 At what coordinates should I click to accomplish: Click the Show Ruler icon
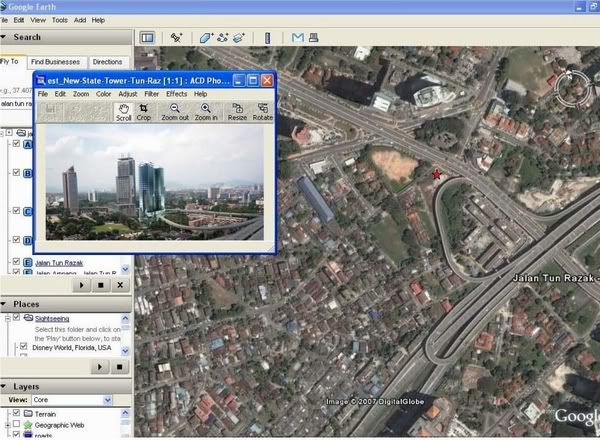(267, 38)
